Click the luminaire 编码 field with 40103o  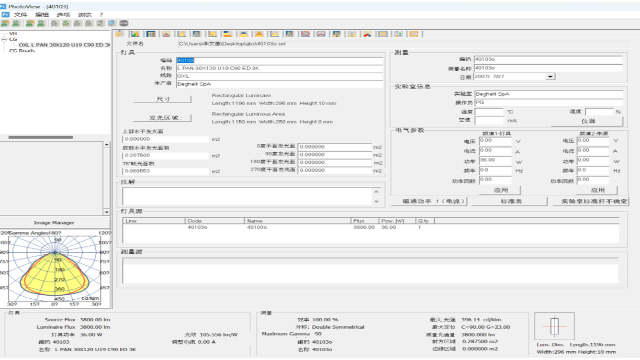pyautogui.click(x=280, y=60)
